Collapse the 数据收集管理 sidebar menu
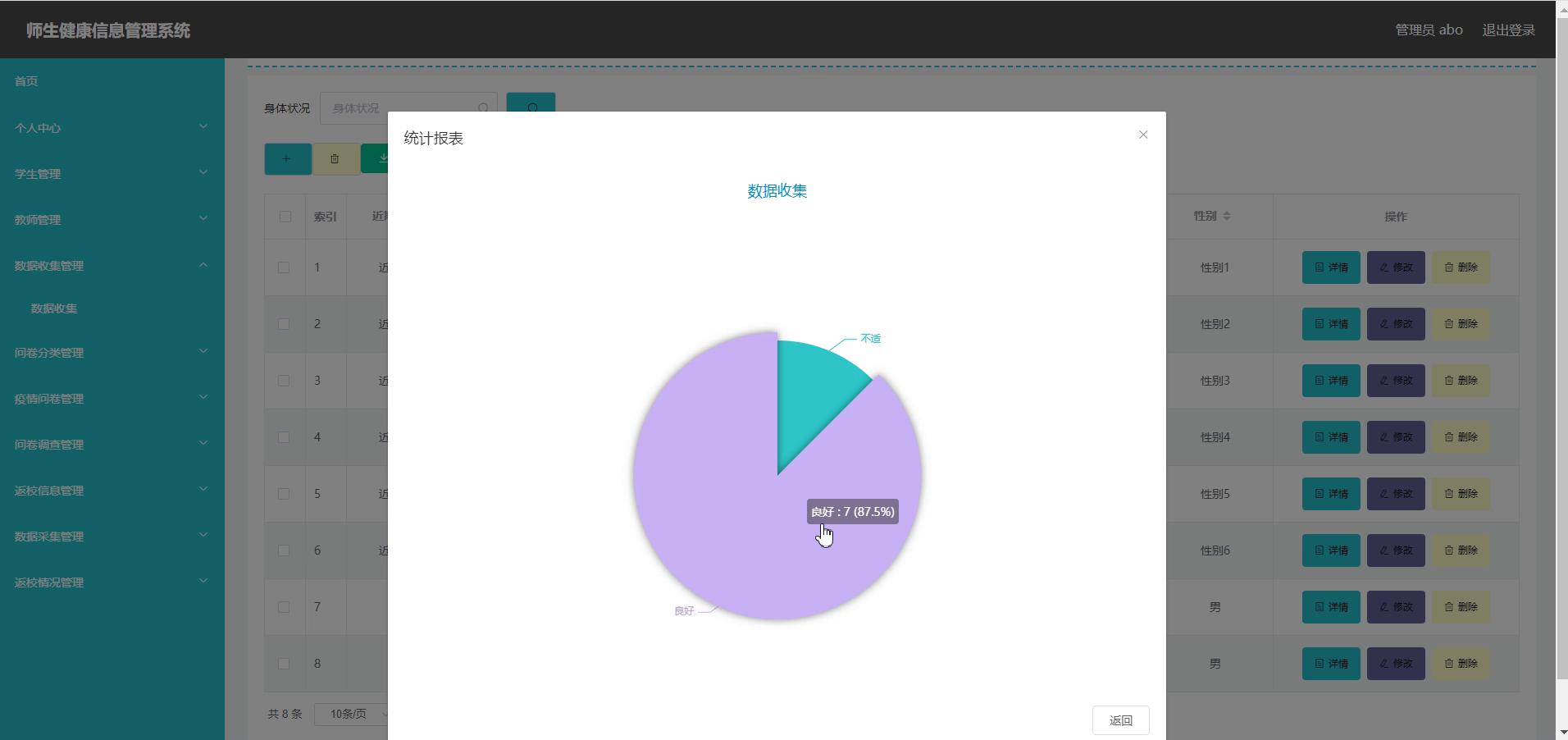 coord(111,266)
